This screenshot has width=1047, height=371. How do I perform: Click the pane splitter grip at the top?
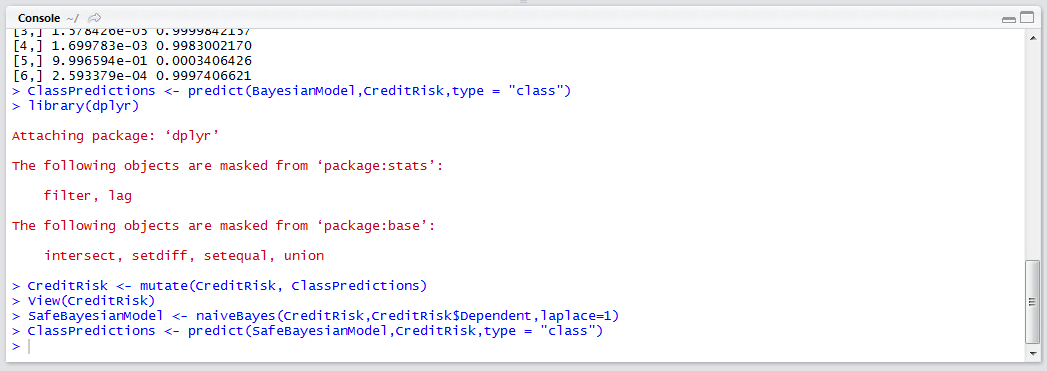point(524,2)
